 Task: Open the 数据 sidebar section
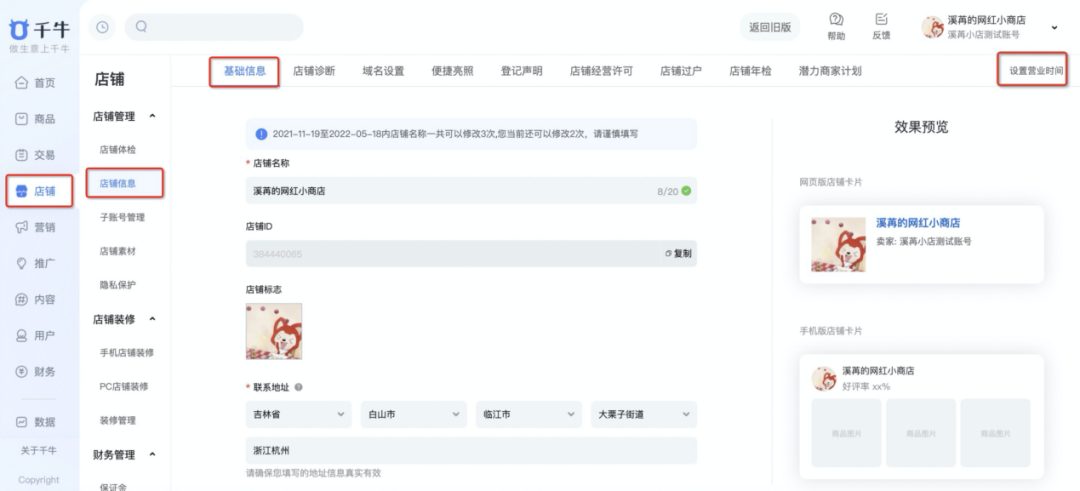coord(36,421)
